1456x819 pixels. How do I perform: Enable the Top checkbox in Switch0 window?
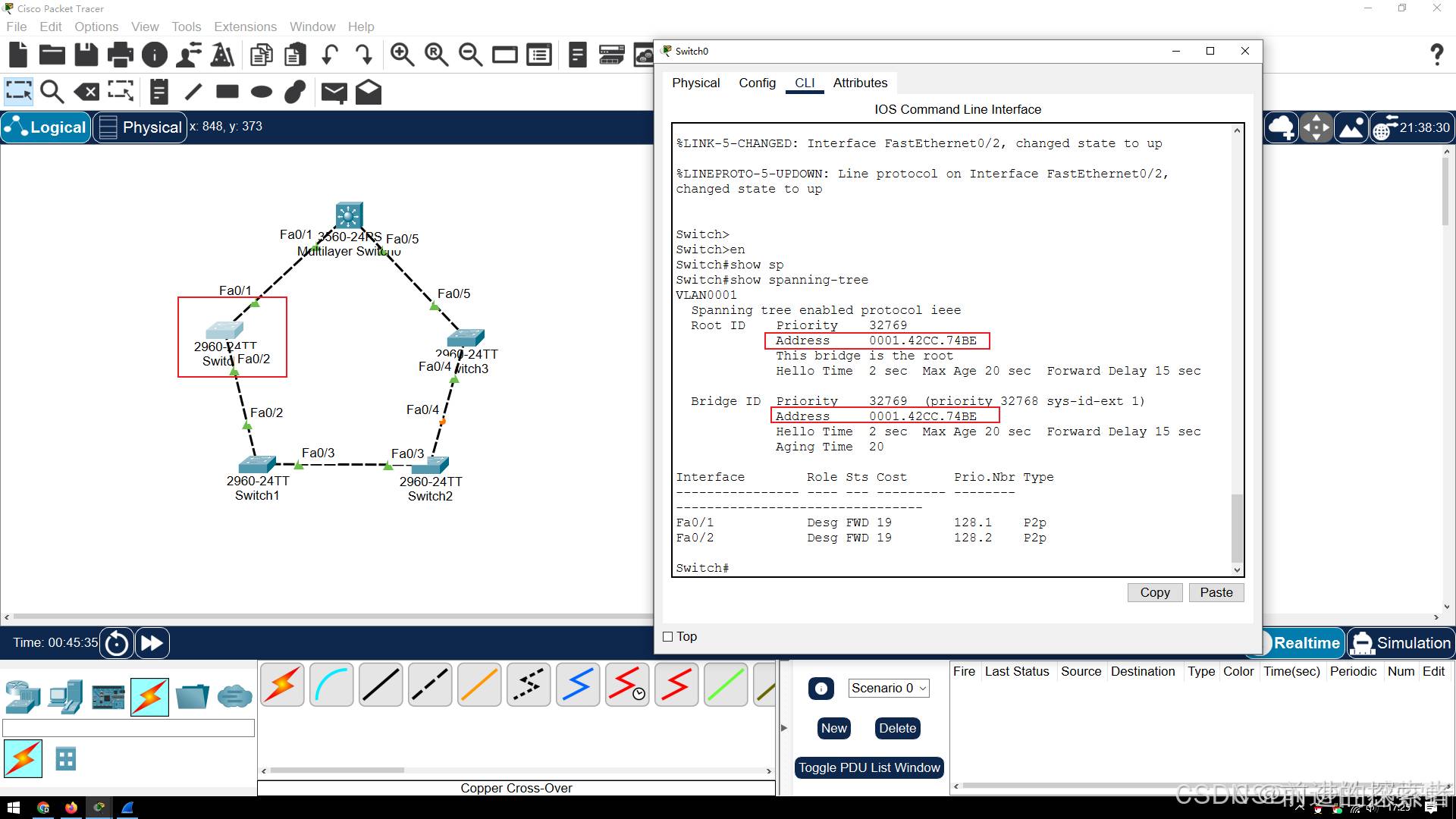tap(668, 637)
